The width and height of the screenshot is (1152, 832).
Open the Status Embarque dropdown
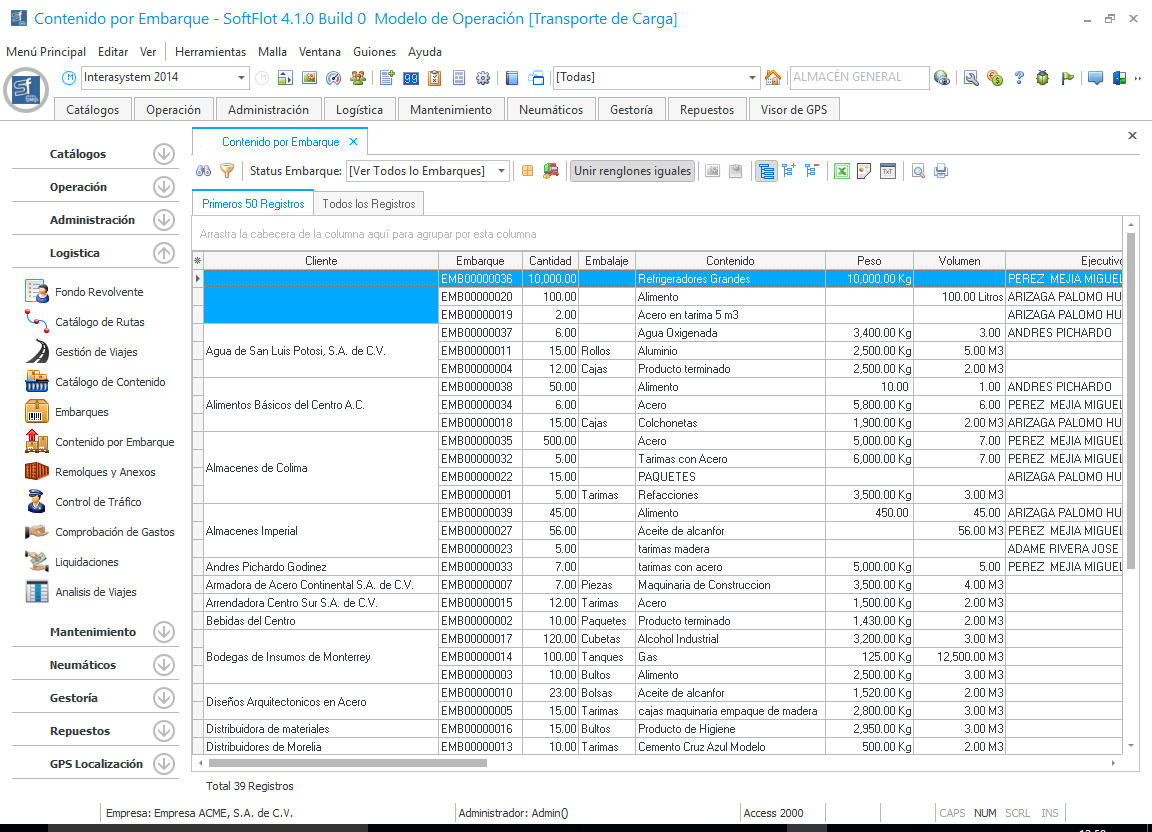coord(502,171)
